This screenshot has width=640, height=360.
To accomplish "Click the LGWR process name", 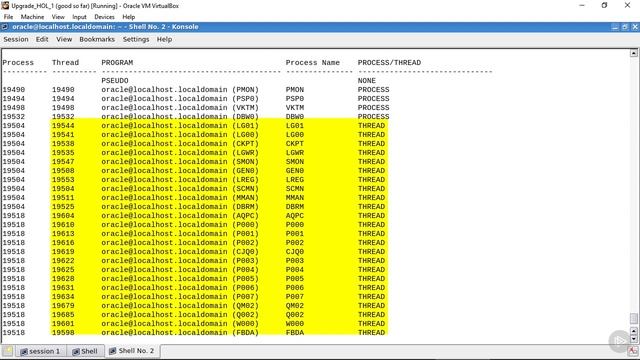I will [x=295, y=152].
